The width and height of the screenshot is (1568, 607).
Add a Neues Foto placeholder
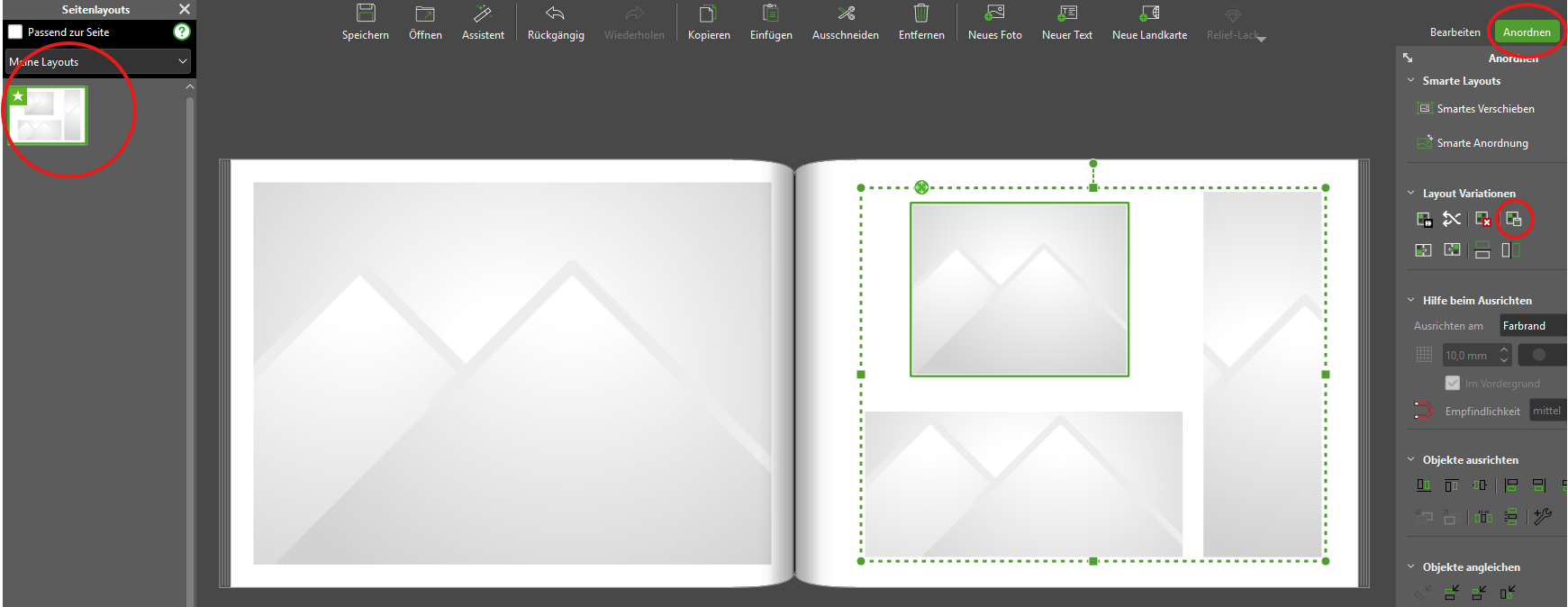pyautogui.click(x=994, y=14)
